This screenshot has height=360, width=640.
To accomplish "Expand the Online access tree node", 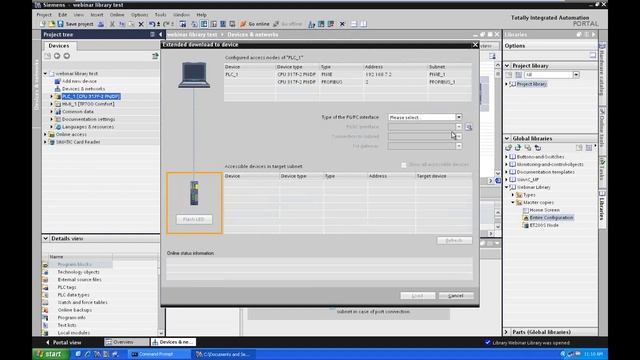I will [45, 134].
